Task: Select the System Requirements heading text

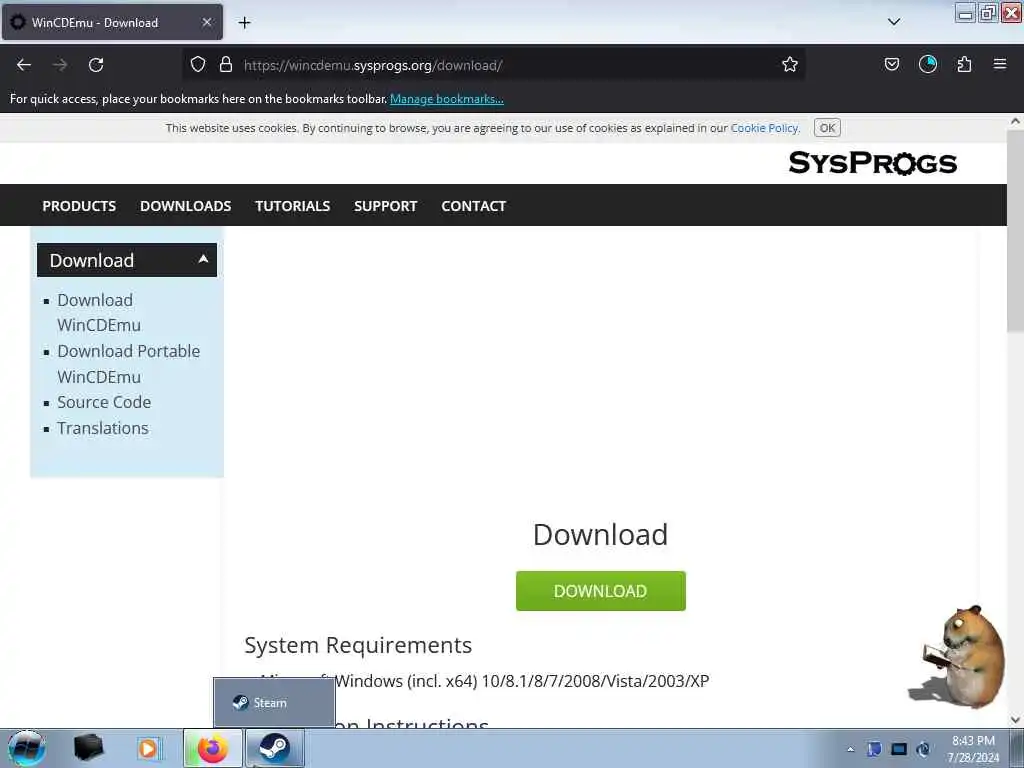Action: (x=358, y=645)
